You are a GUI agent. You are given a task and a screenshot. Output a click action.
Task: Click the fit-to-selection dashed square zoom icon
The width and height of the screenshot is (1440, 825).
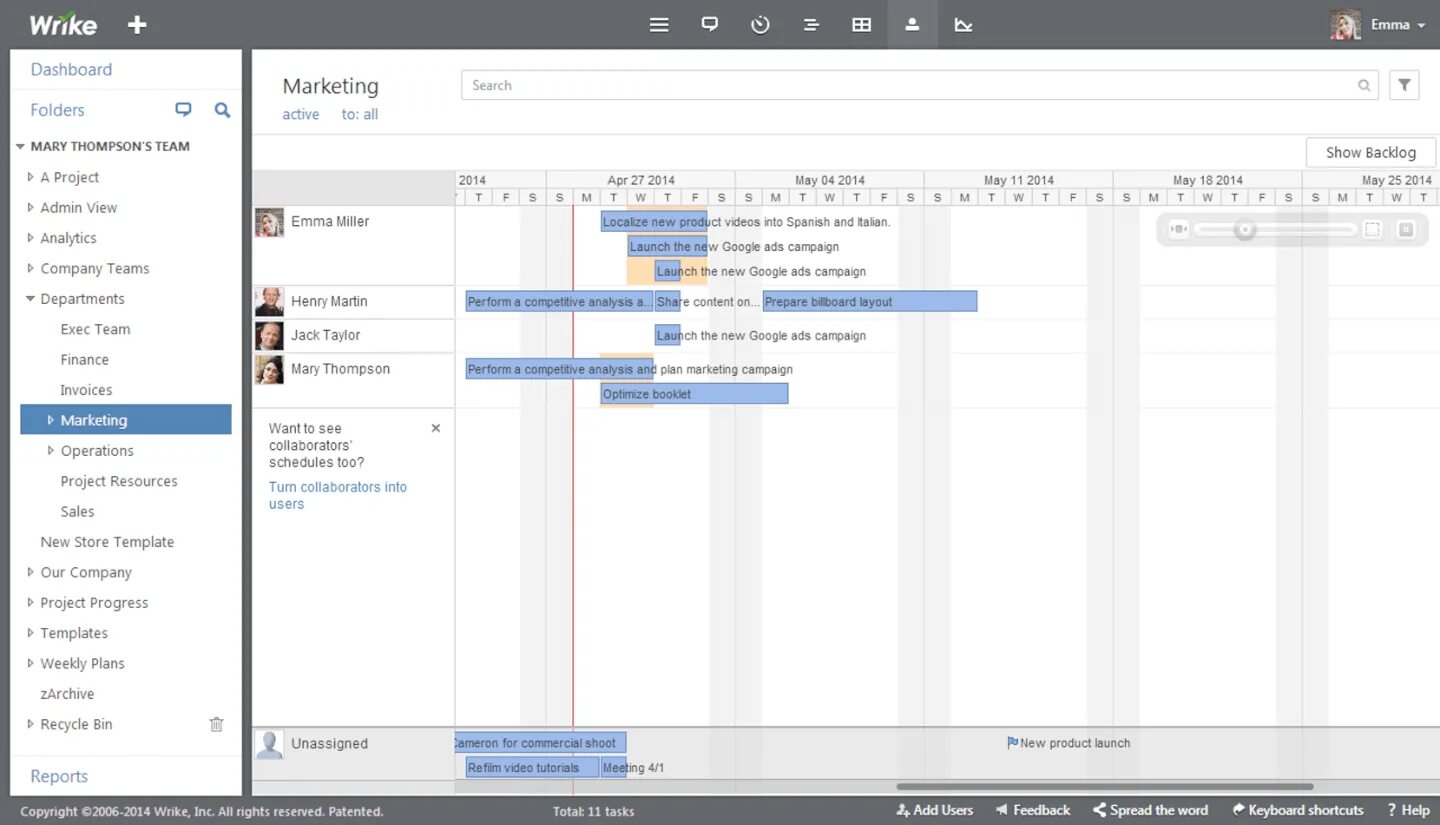point(1372,230)
